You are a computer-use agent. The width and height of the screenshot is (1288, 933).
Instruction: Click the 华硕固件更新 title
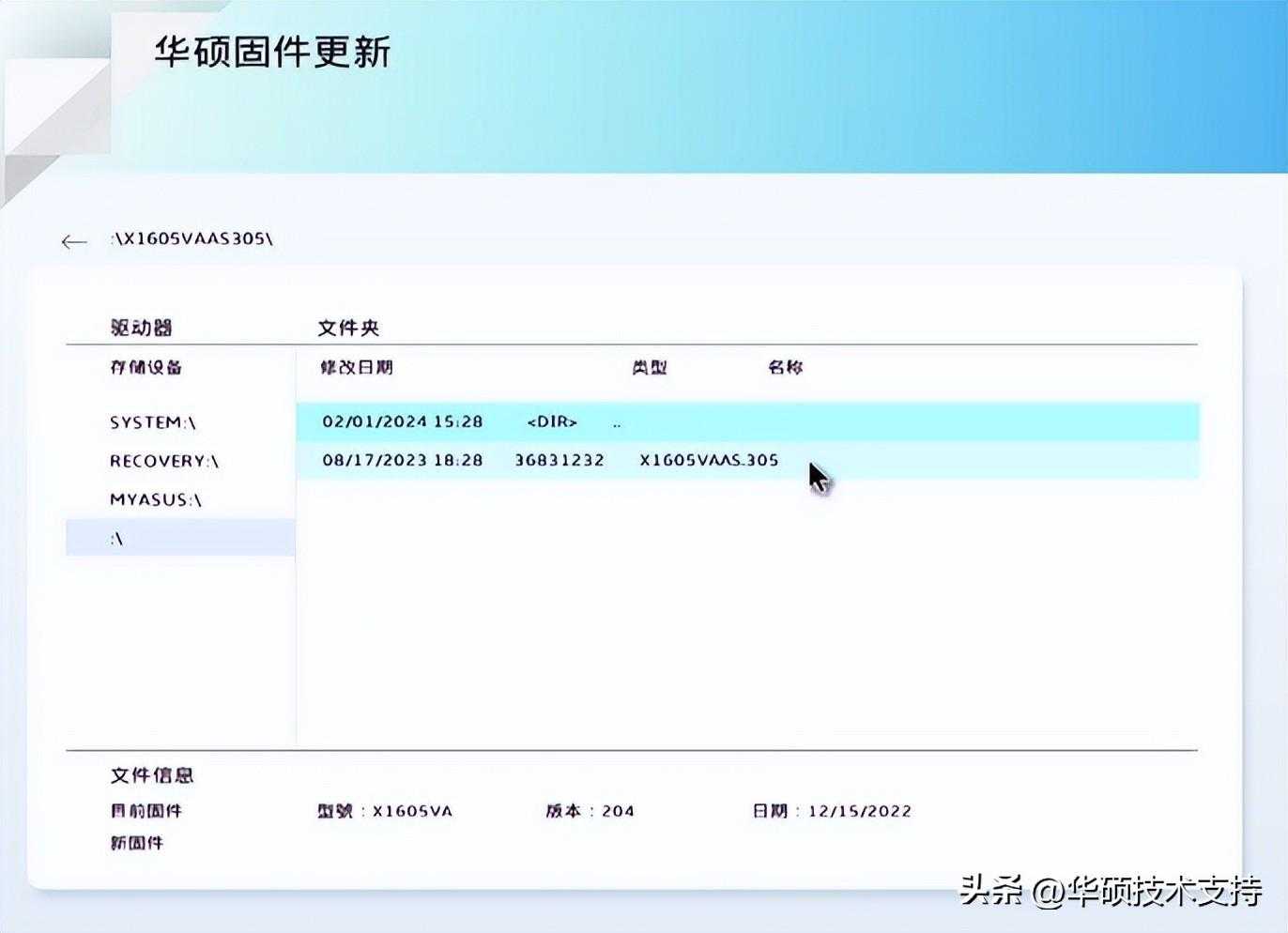[x=272, y=52]
